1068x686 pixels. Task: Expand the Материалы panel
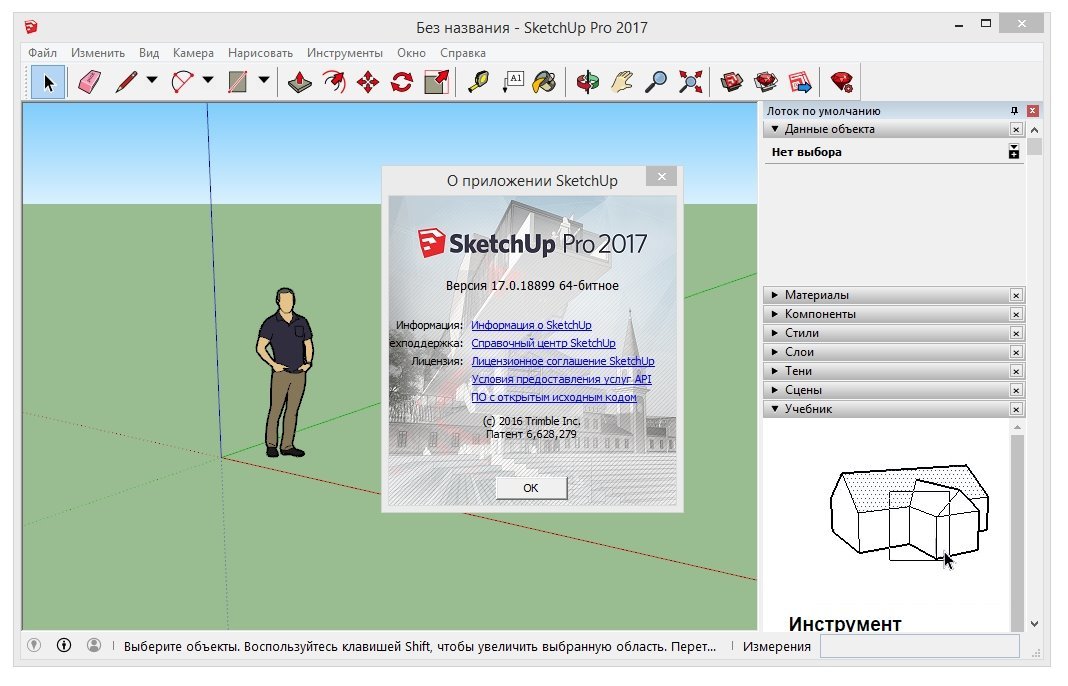point(774,295)
